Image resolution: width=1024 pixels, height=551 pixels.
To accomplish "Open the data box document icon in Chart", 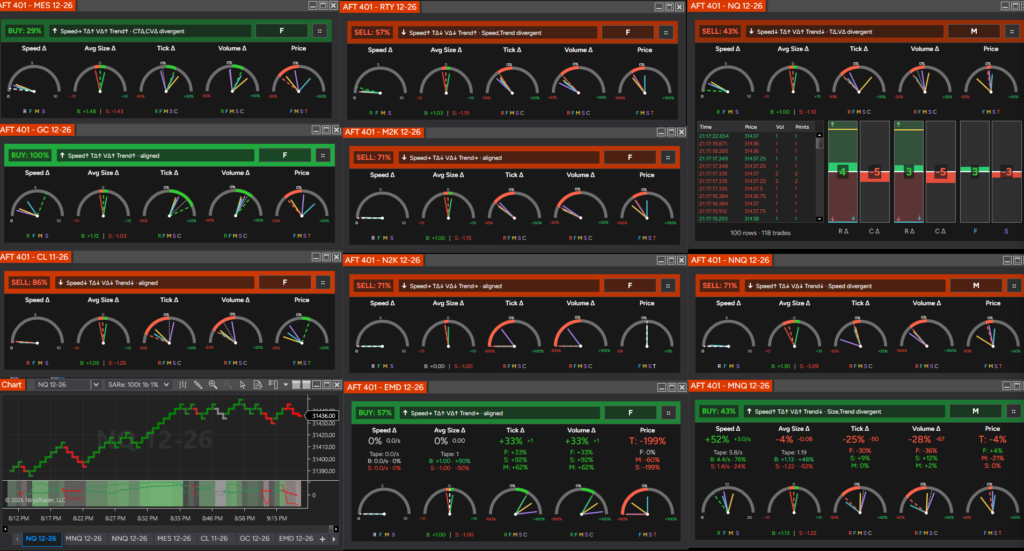I will click(x=257, y=385).
